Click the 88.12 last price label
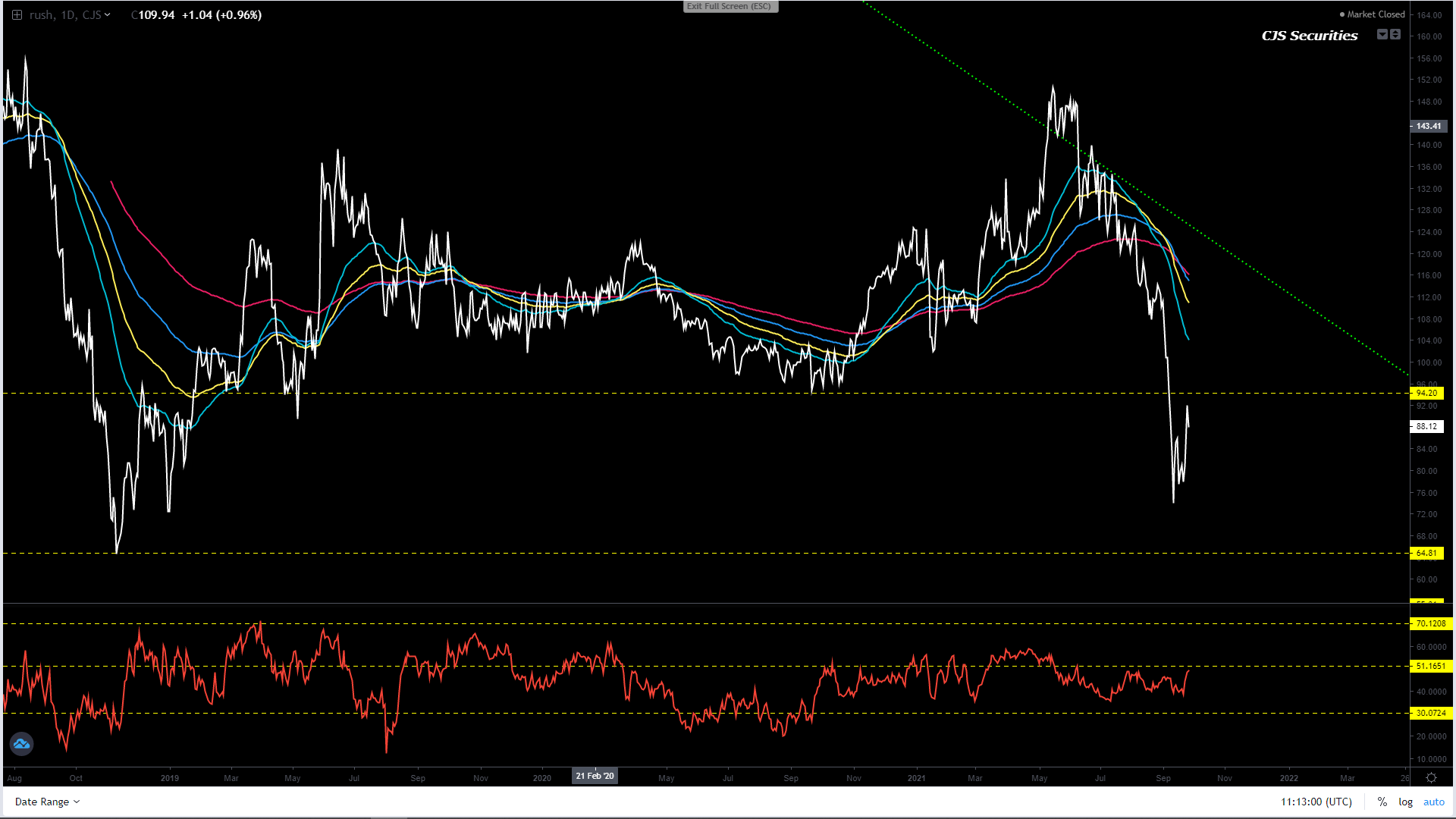The width and height of the screenshot is (1456, 819). point(1426,426)
